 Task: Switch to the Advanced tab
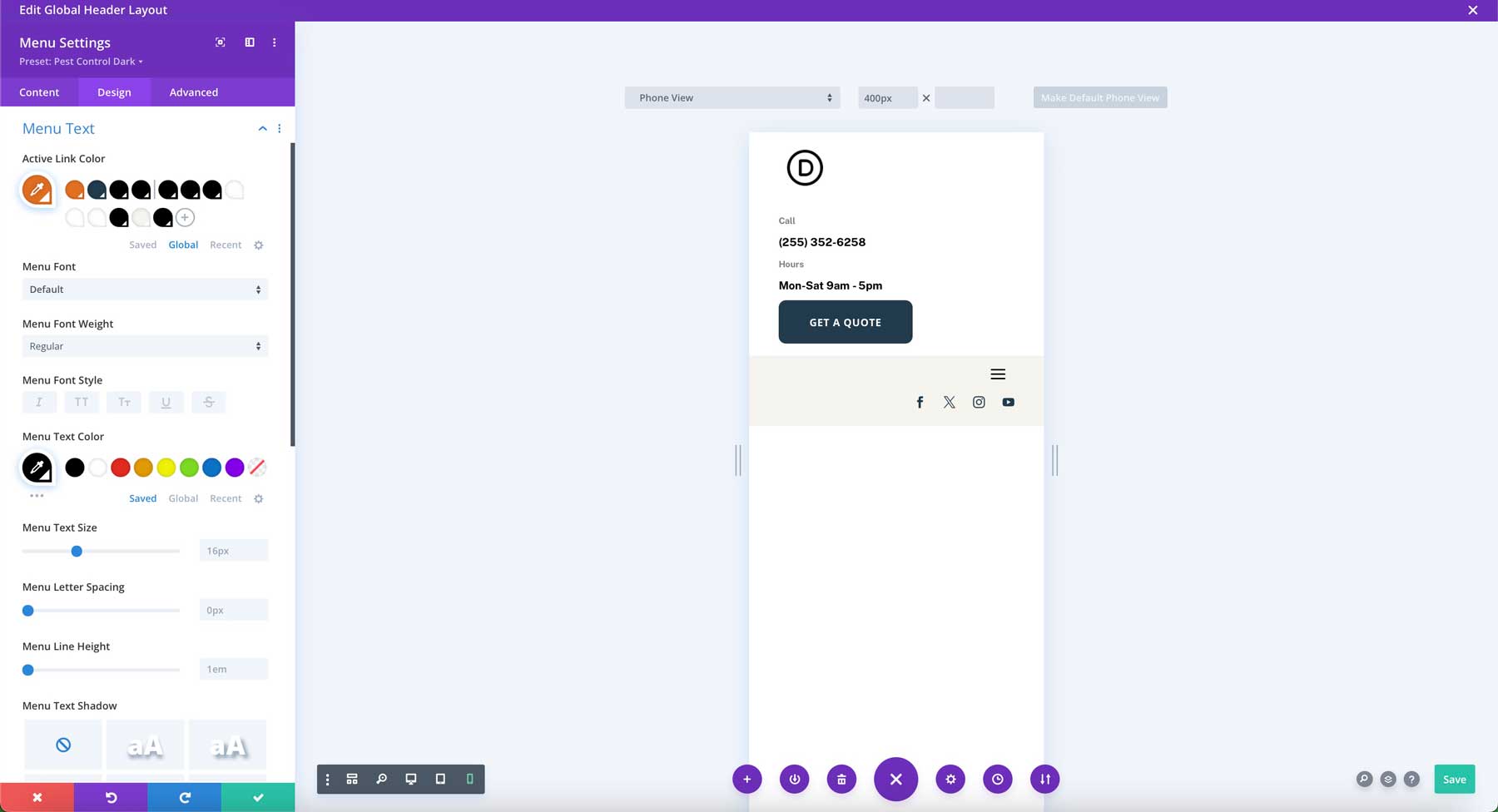[x=192, y=92]
